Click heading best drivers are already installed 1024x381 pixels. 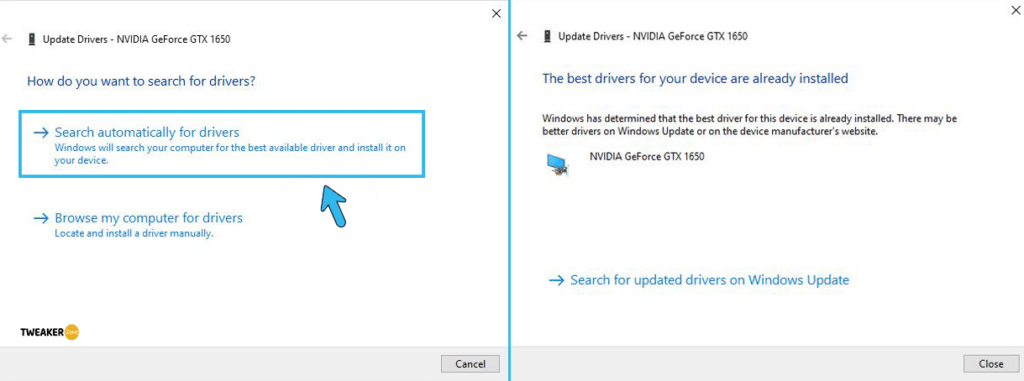pyautogui.click(x=696, y=78)
